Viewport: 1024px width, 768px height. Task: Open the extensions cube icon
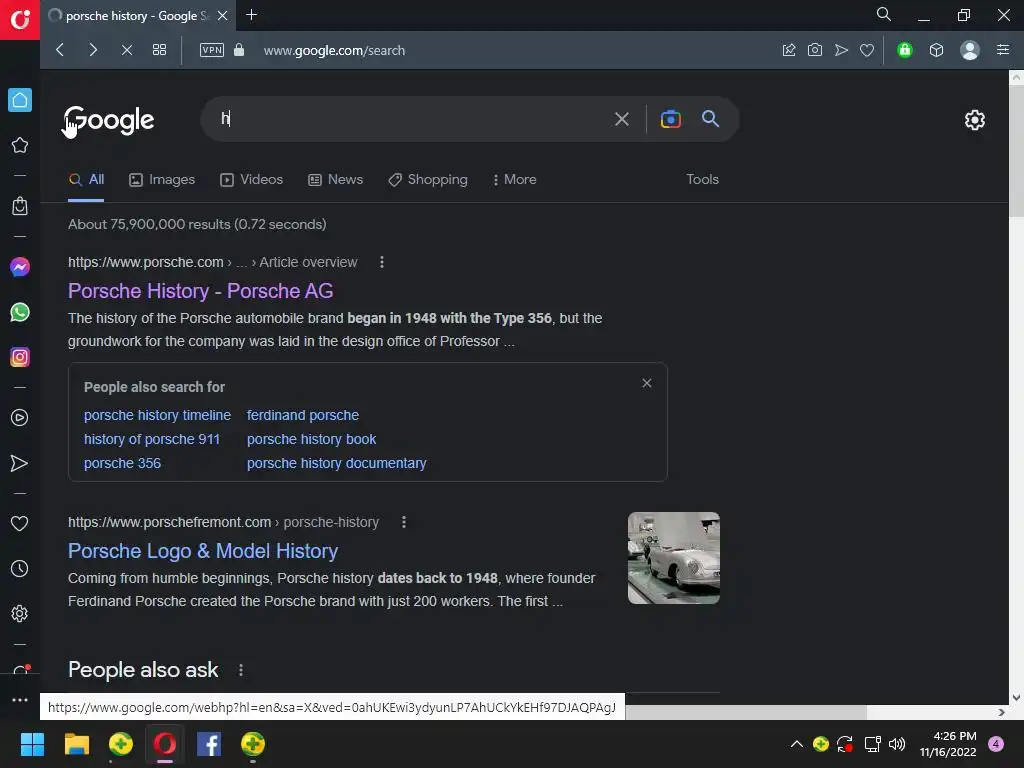point(936,50)
